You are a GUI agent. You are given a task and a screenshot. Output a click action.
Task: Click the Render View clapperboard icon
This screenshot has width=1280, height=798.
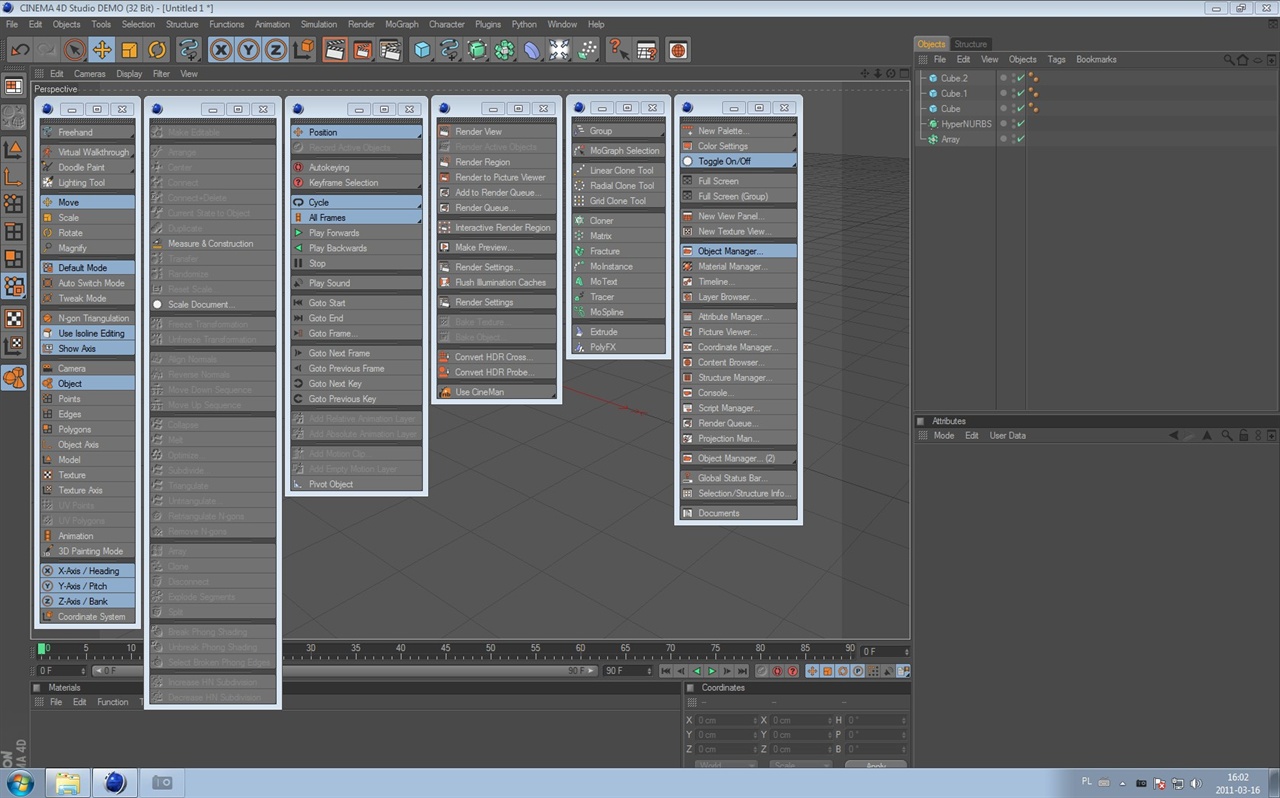[x=335, y=50]
